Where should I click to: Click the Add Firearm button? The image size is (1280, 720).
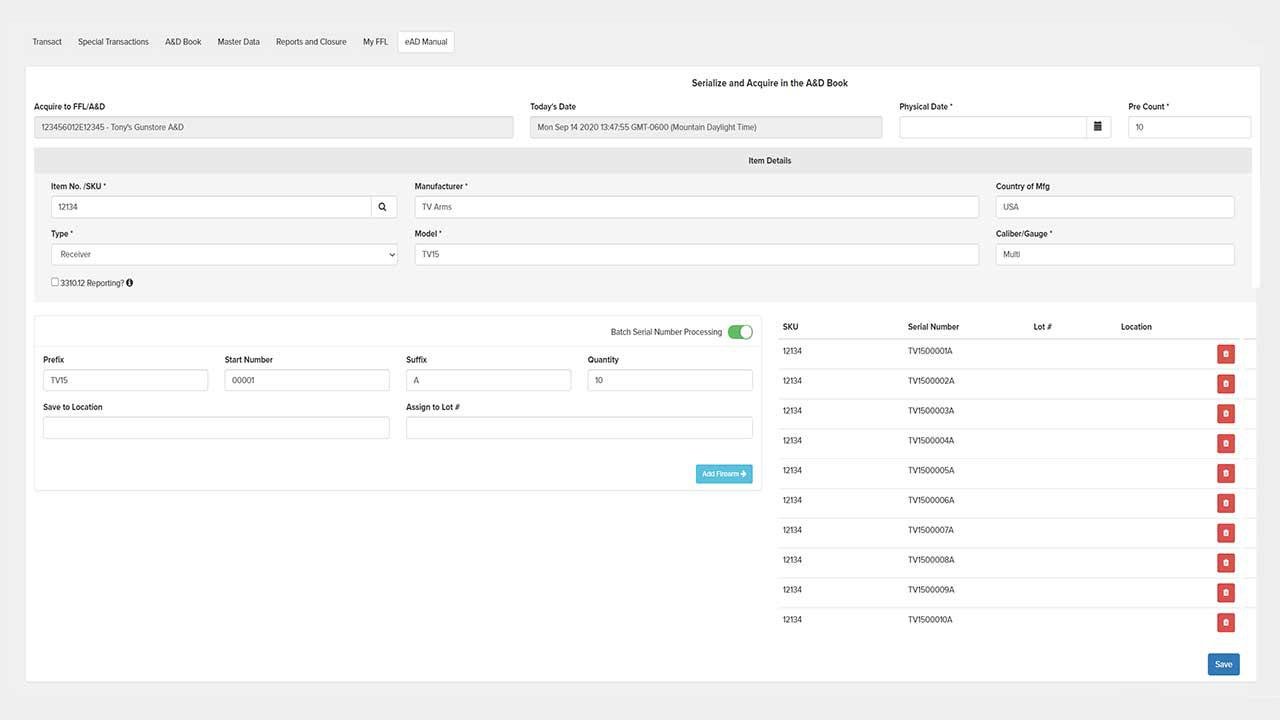(x=724, y=474)
